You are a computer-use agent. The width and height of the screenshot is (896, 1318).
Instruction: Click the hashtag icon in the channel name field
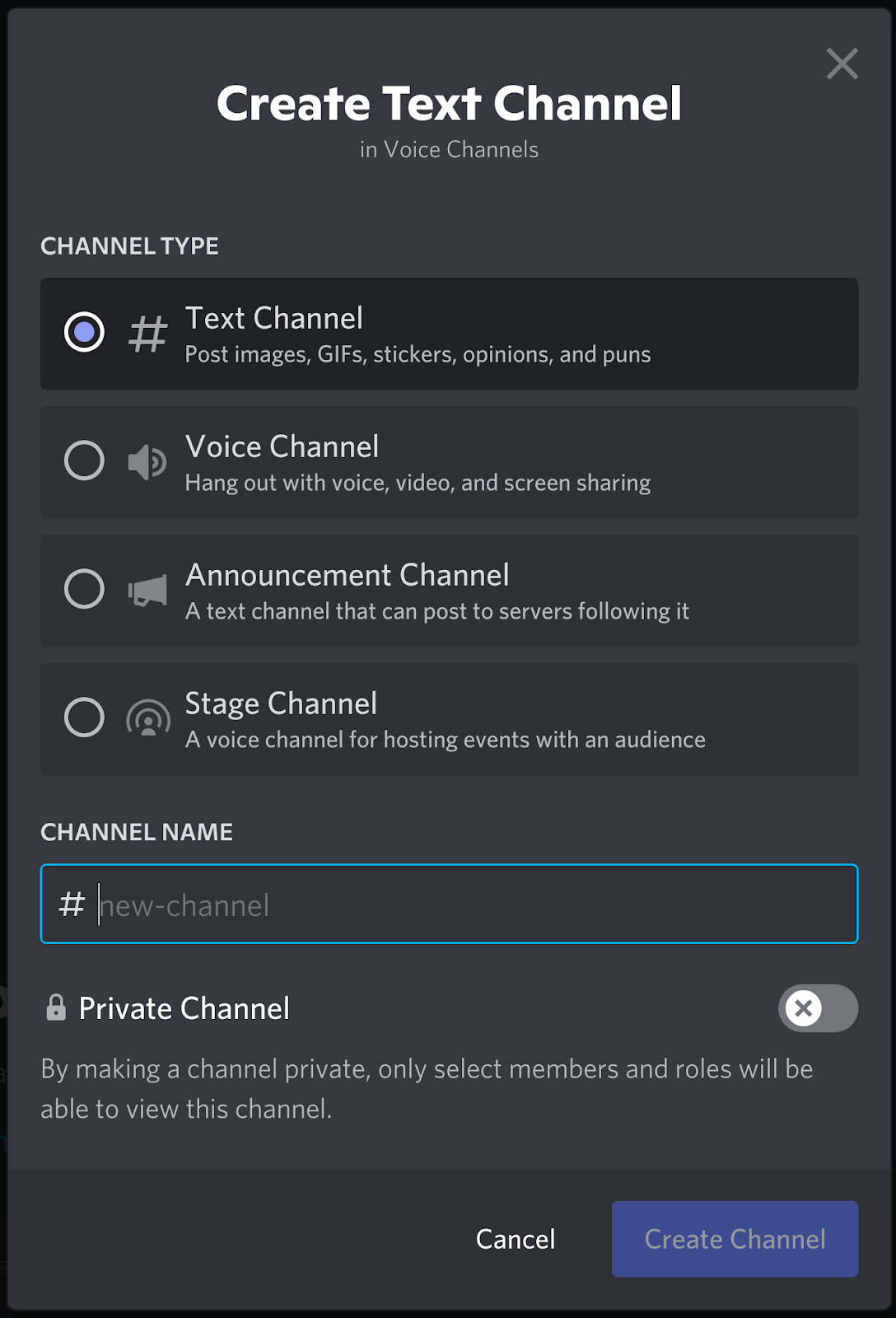(72, 903)
